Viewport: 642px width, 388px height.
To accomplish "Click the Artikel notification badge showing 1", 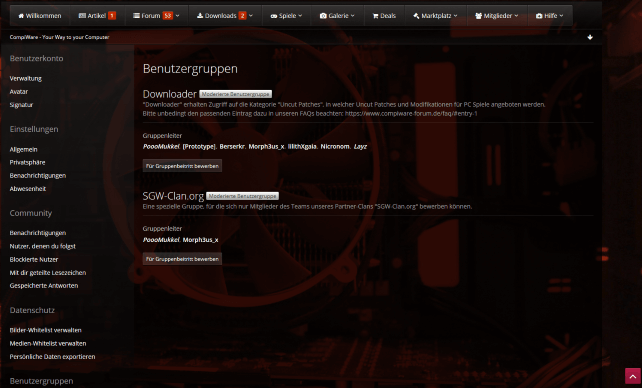I will [x=112, y=16].
